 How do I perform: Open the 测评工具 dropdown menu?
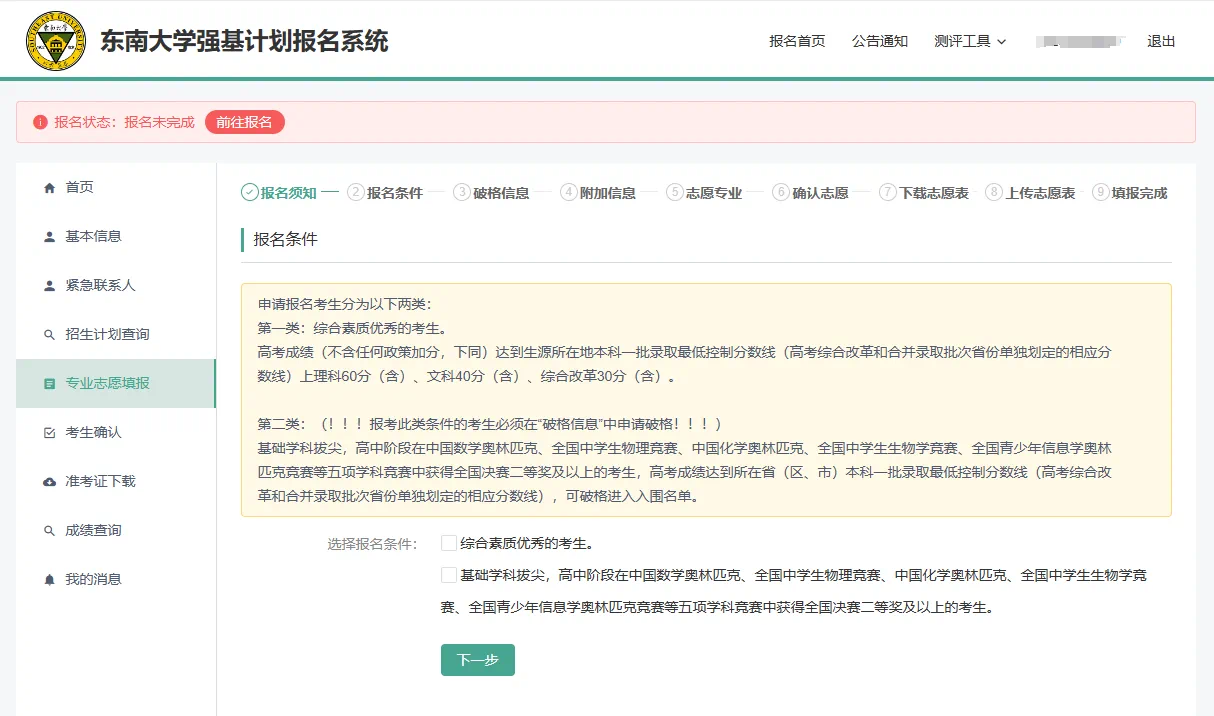[968, 42]
